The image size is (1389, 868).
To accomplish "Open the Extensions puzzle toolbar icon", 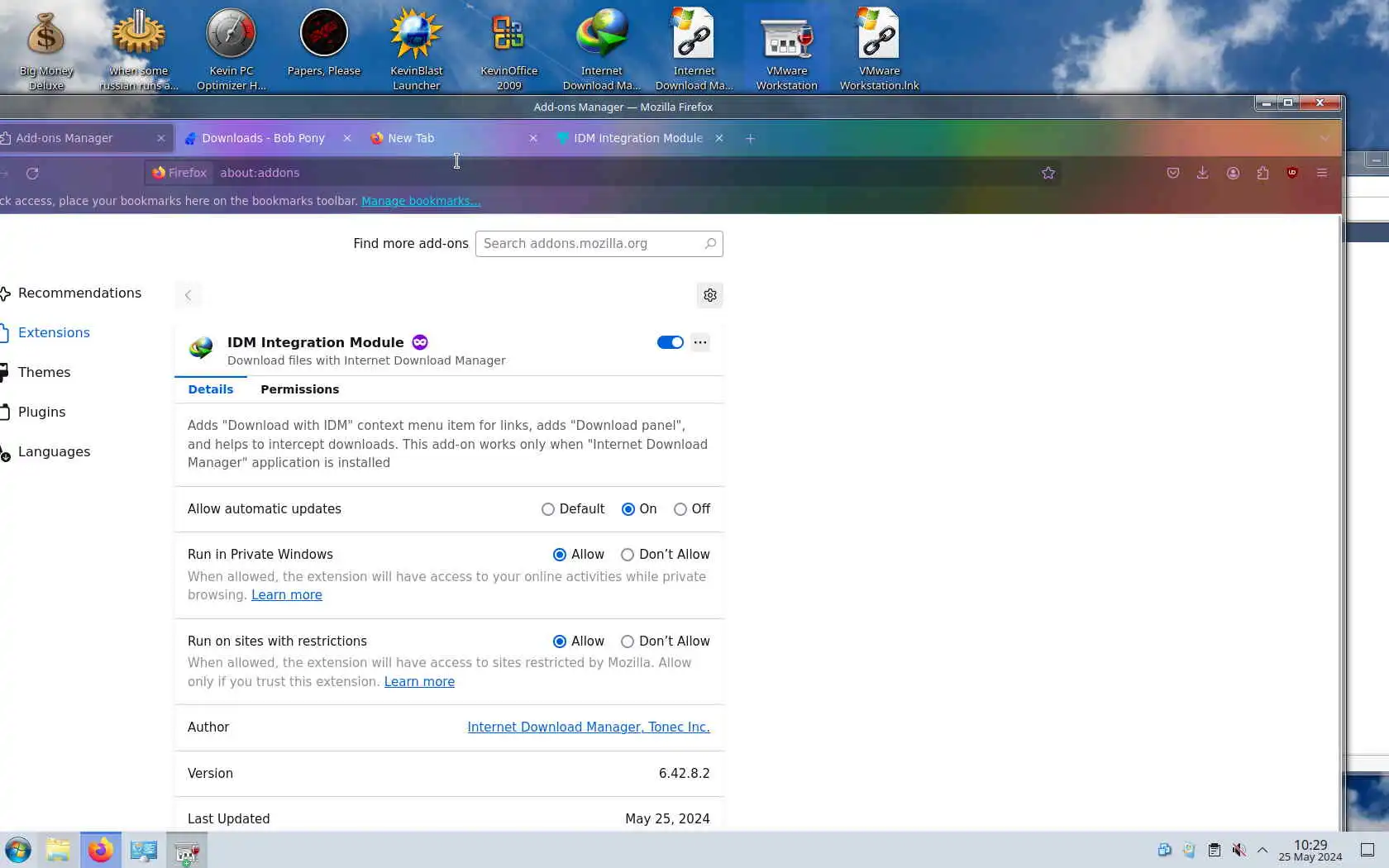I will click(x=1263, y=173).
